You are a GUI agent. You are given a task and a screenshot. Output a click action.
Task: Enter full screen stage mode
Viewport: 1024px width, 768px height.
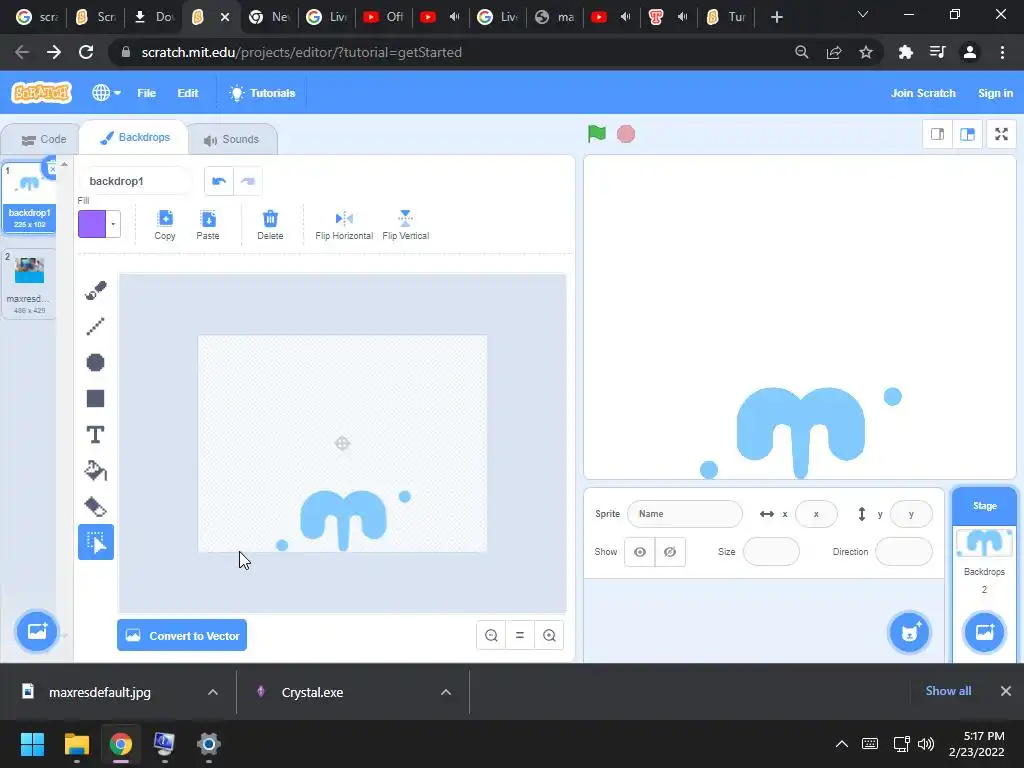[x=1001, y=135]
